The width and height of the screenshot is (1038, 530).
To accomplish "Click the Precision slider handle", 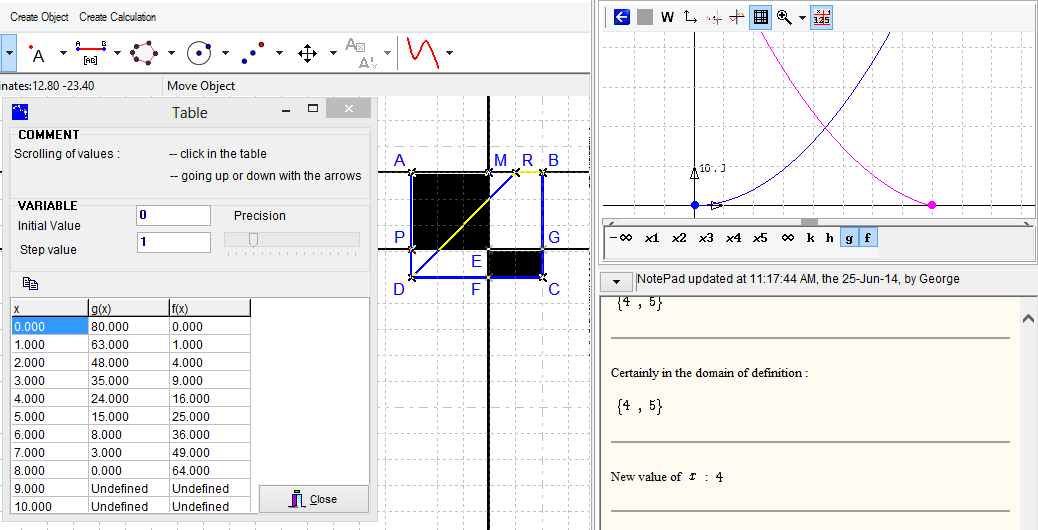I will (252, 240).
